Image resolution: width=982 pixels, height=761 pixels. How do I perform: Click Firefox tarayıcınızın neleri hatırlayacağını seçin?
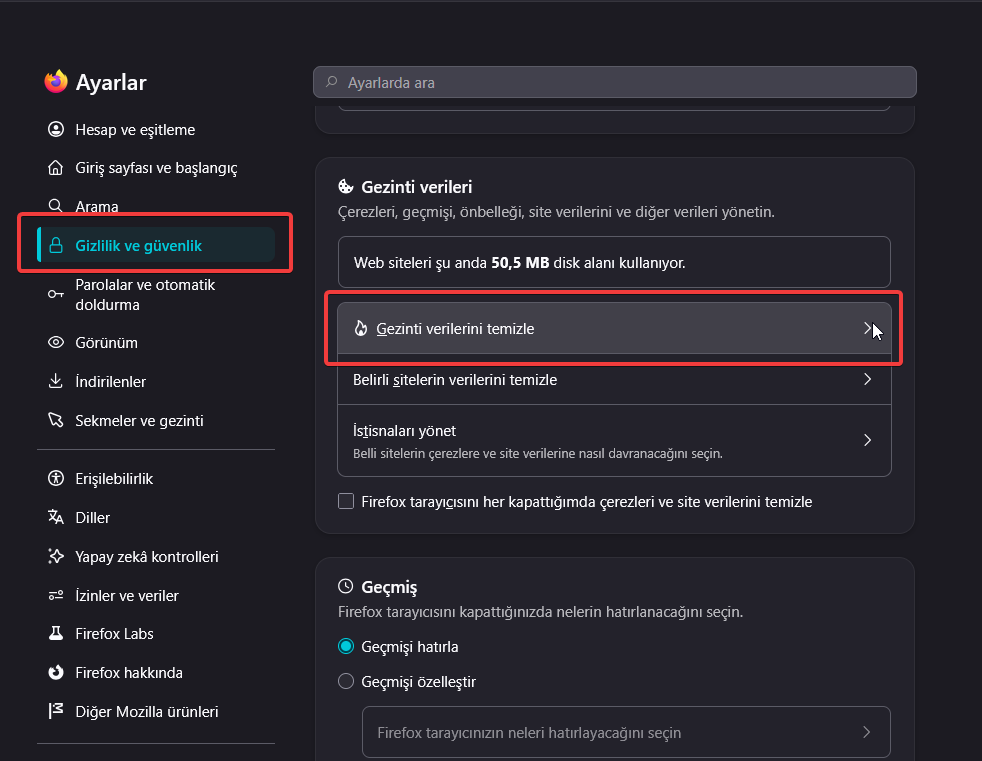[x=626, y=732]
